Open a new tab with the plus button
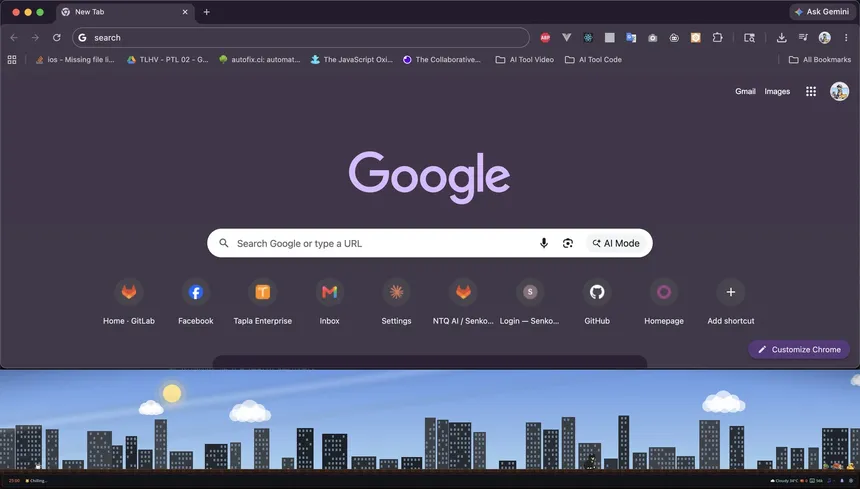 (x=206, y=12)
